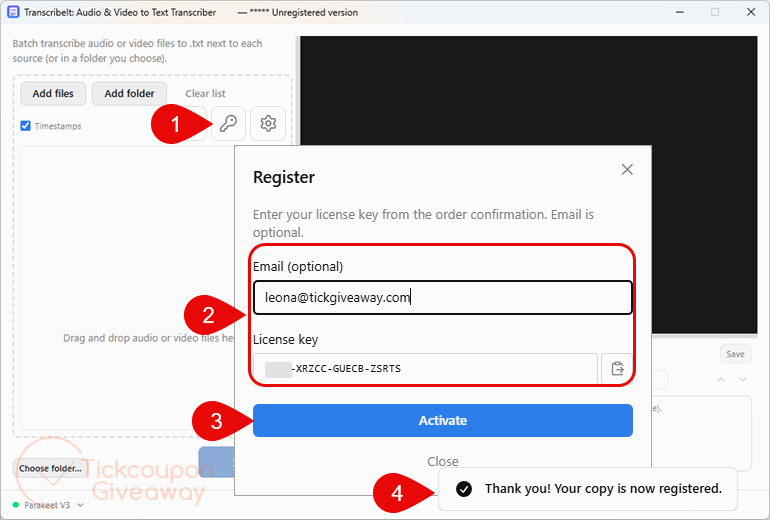This screenshot has width=770, height=520.
Task: Focus the License key input field
Action: [425, 368]
